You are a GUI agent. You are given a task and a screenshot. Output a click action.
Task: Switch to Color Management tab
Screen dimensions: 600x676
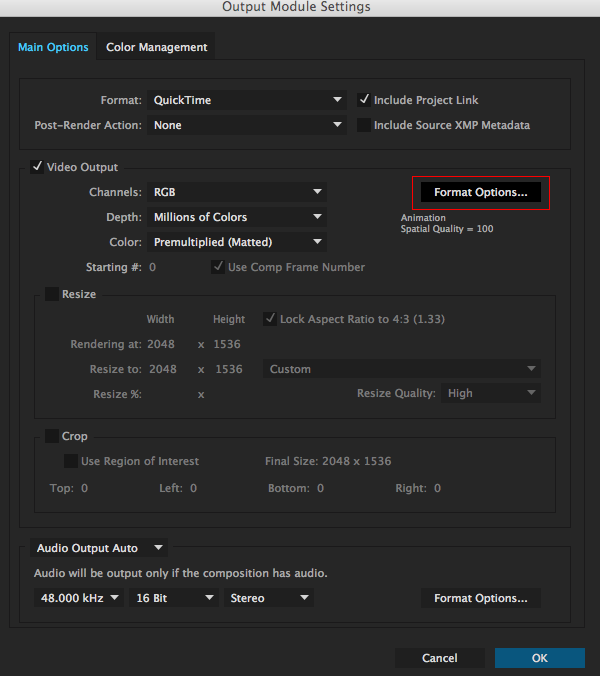click(x=156, y=47)
